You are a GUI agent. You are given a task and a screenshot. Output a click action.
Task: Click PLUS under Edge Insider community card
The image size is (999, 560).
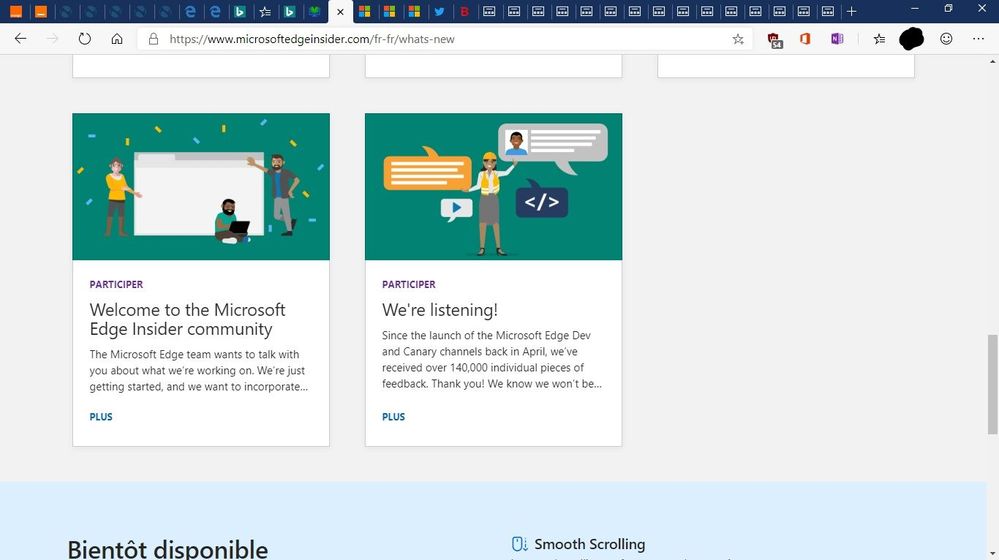click(x=101, y=417)
